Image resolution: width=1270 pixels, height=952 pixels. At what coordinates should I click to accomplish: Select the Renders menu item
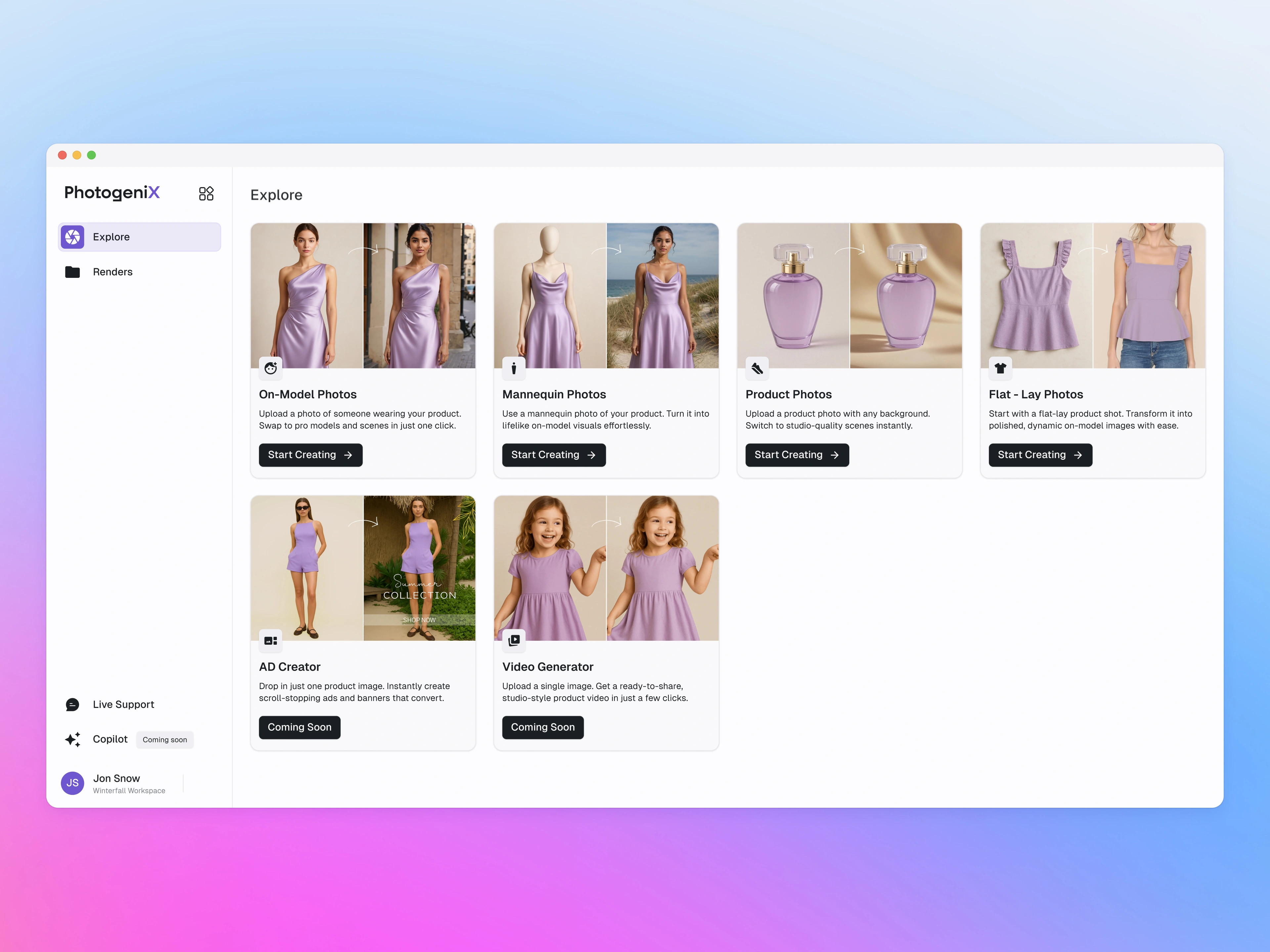112,272
